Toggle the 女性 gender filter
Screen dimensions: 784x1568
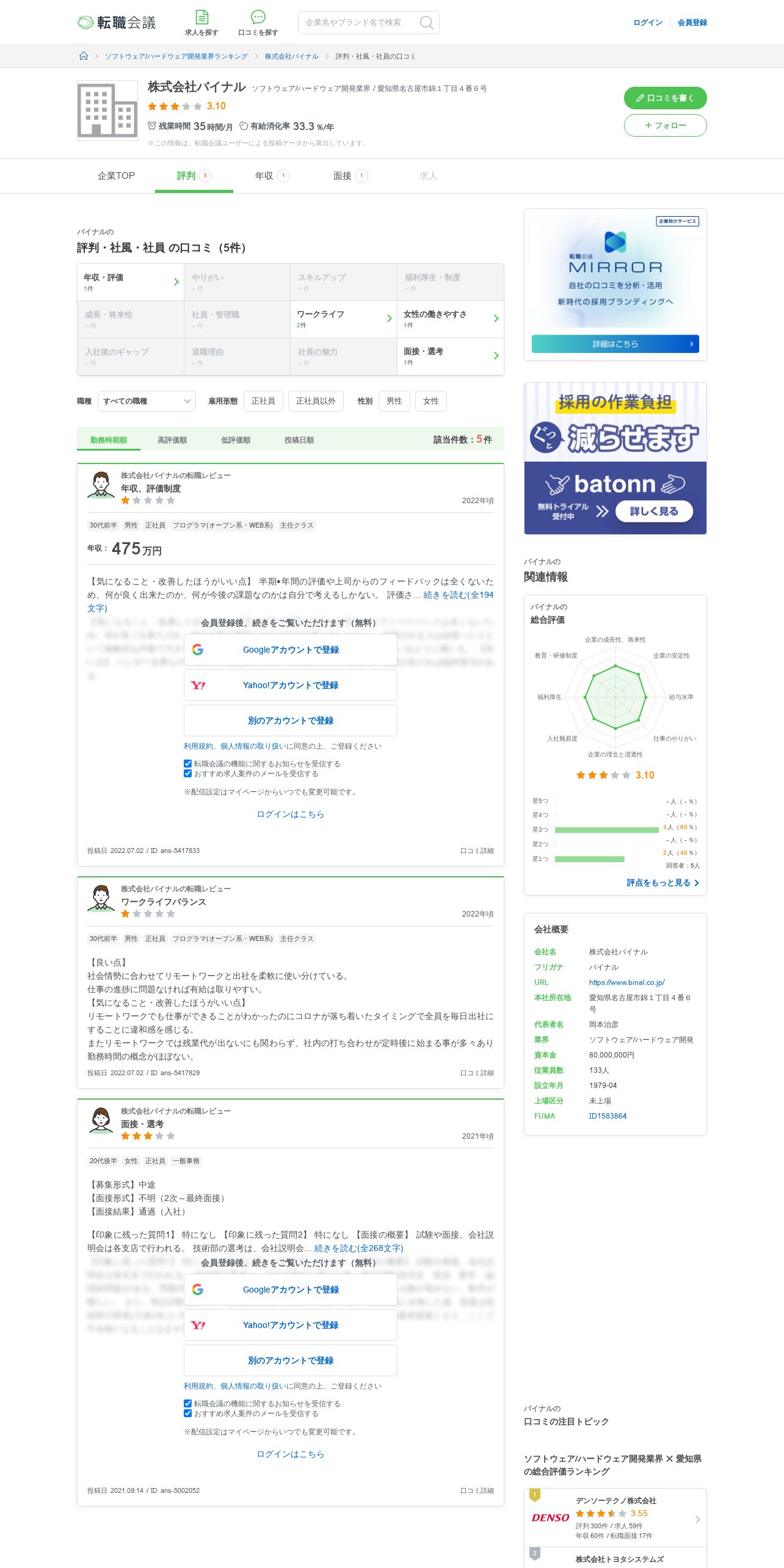(x=431, y=401)
